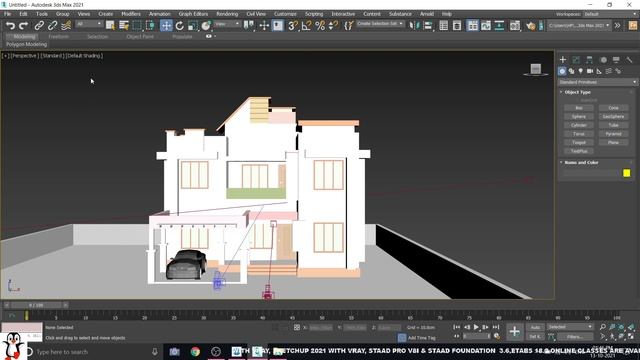Viewport: 640px width, 360px height.
Task: Select the Cameras create category icon
Action: coord(590,71)
